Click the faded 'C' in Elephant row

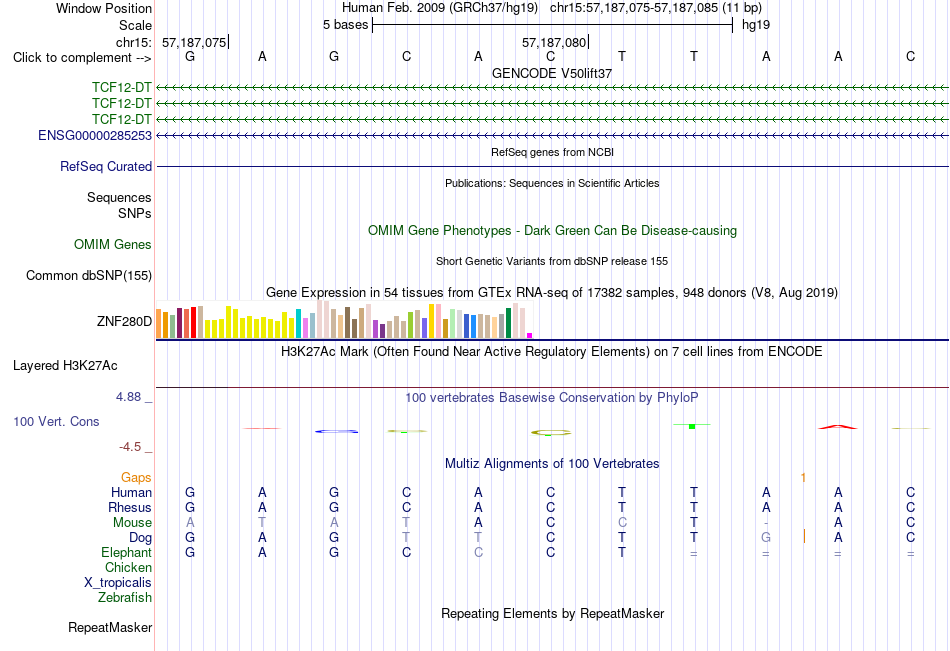(479, 552)
